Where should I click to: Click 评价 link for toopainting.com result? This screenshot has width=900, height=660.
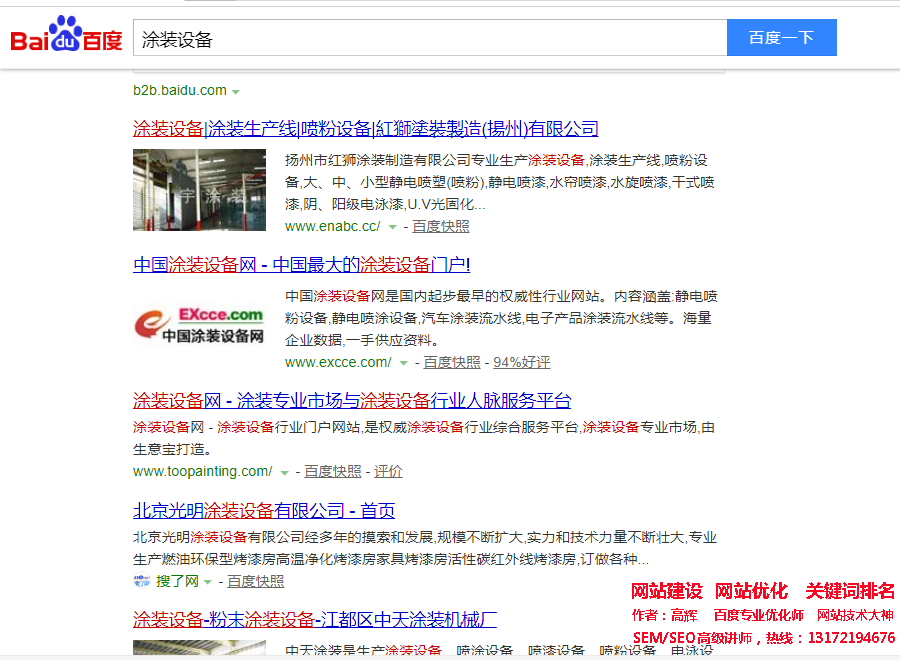pyautogui.click(x=388, y=471)
